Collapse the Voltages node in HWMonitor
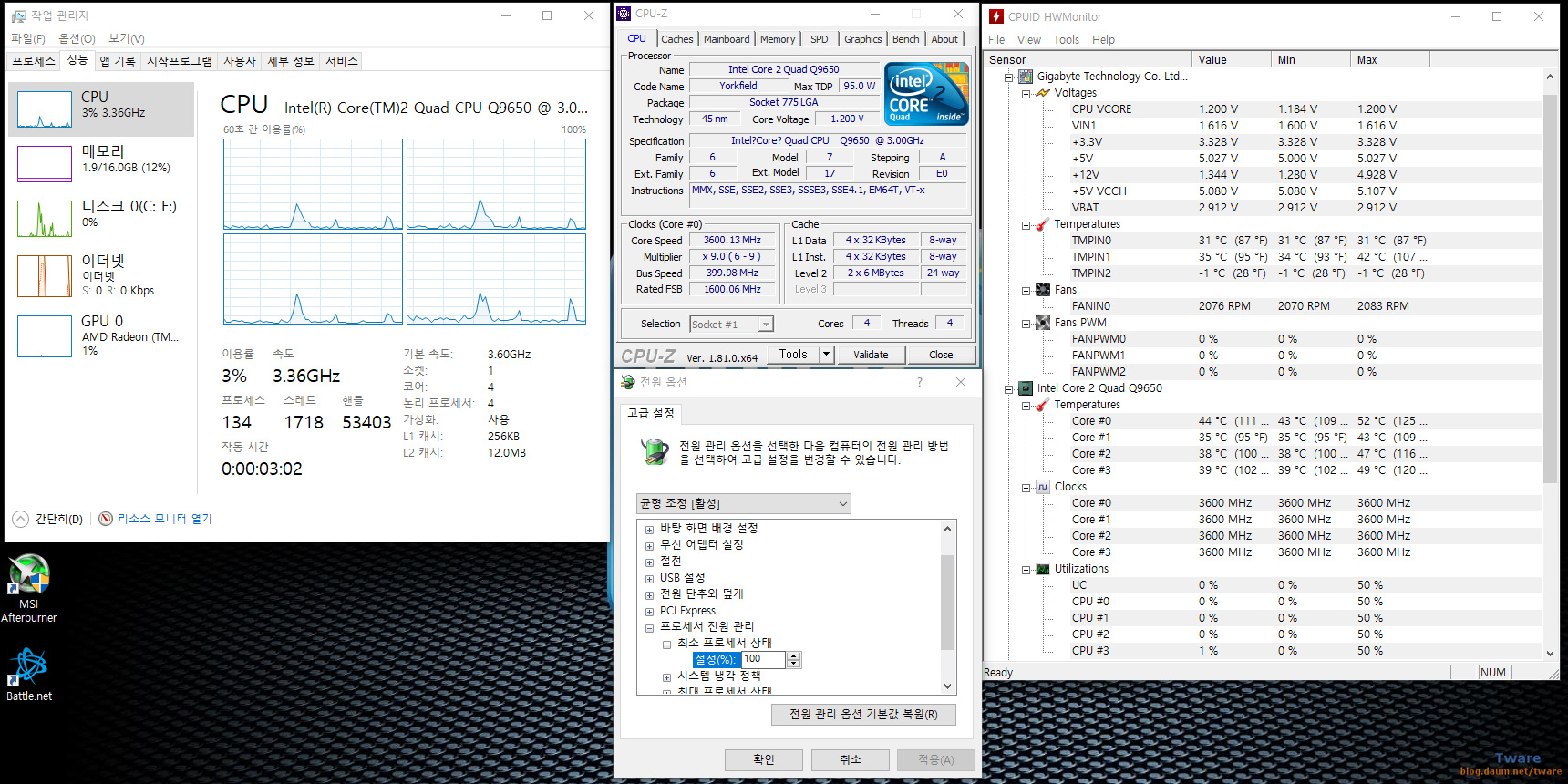This screenshot has height=784, width=1568. [1026, 94]
